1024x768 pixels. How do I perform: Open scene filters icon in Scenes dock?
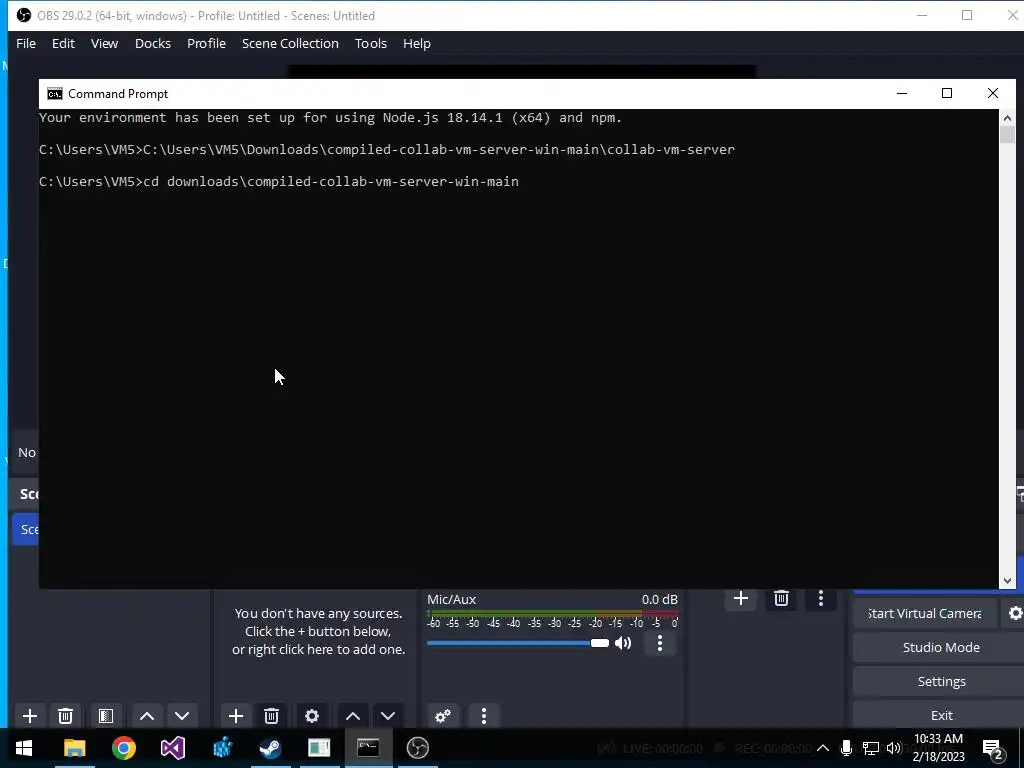106,716
